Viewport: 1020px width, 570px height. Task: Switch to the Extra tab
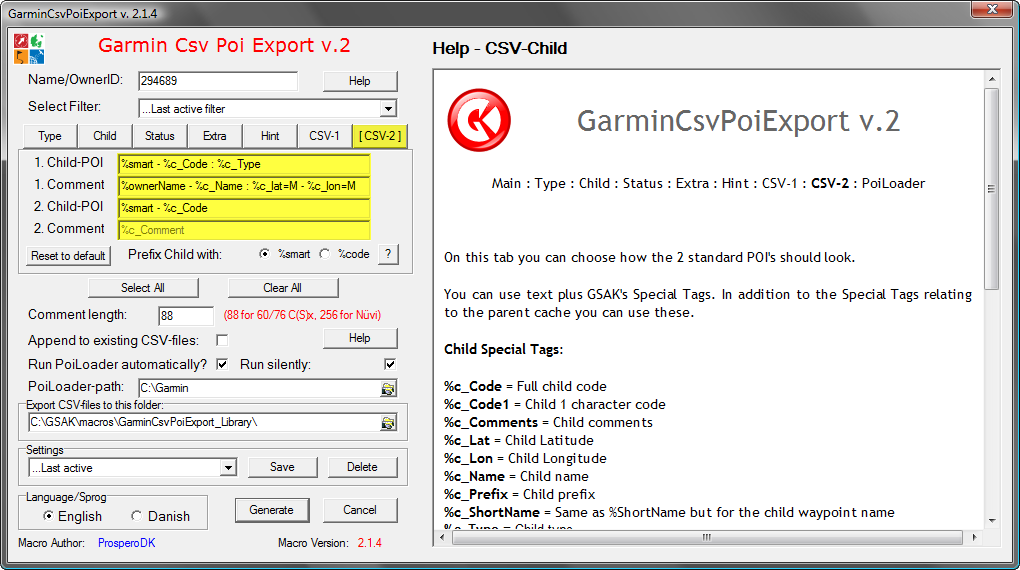(x=214, y=136)
